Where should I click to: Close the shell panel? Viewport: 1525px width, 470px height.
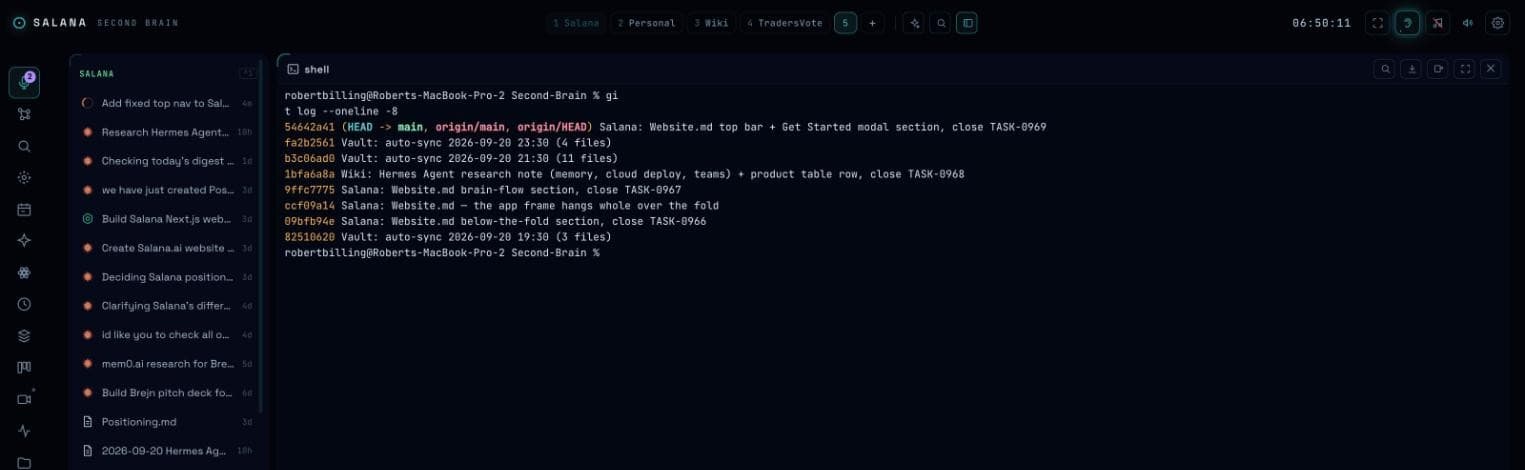tap(1491, 69)
